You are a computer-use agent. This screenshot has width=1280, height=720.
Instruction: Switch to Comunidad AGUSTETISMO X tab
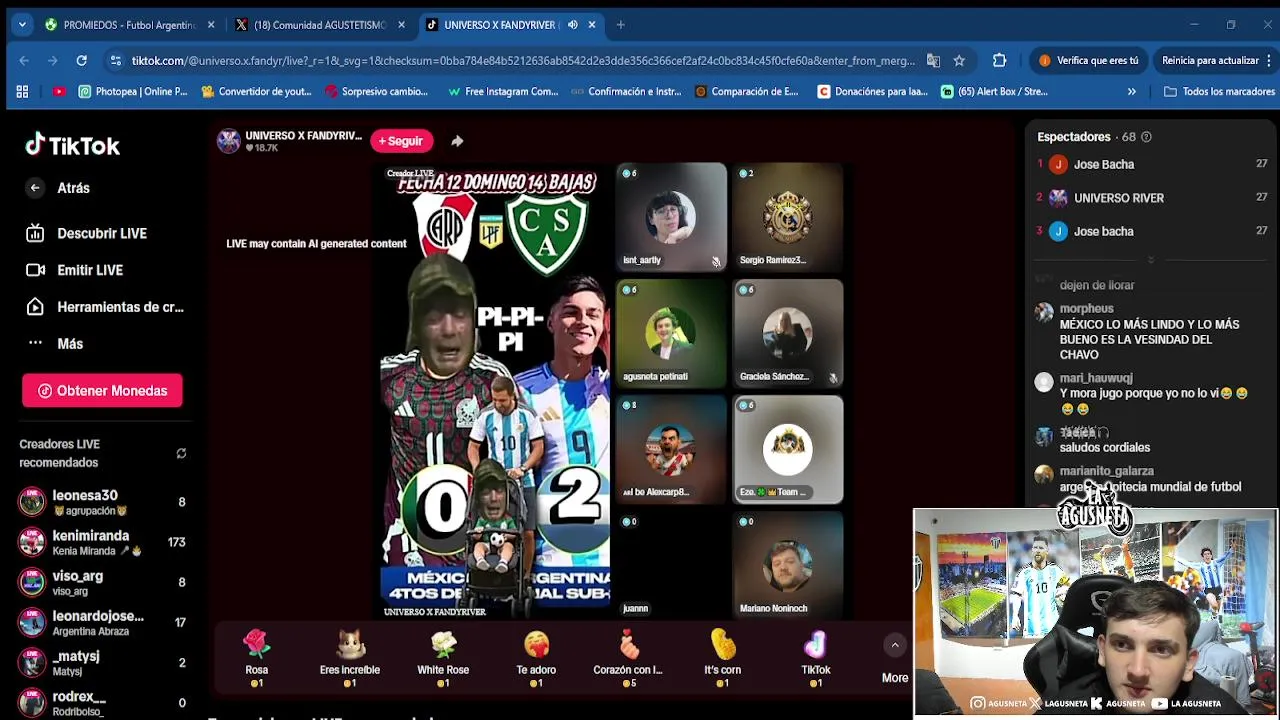318,25
